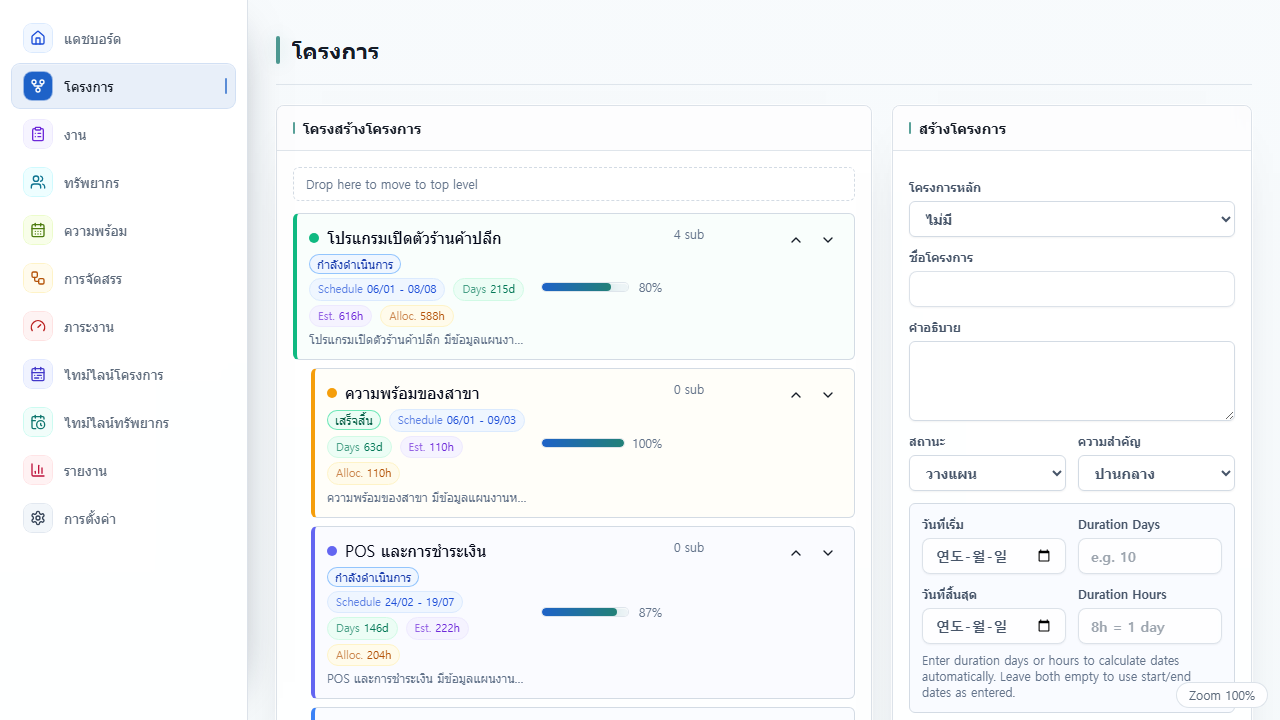The width and height of the screenshot is (1280, 720).
Task: Click the ความพร้อม calendar icon
Action: click(x=38, y=230)
